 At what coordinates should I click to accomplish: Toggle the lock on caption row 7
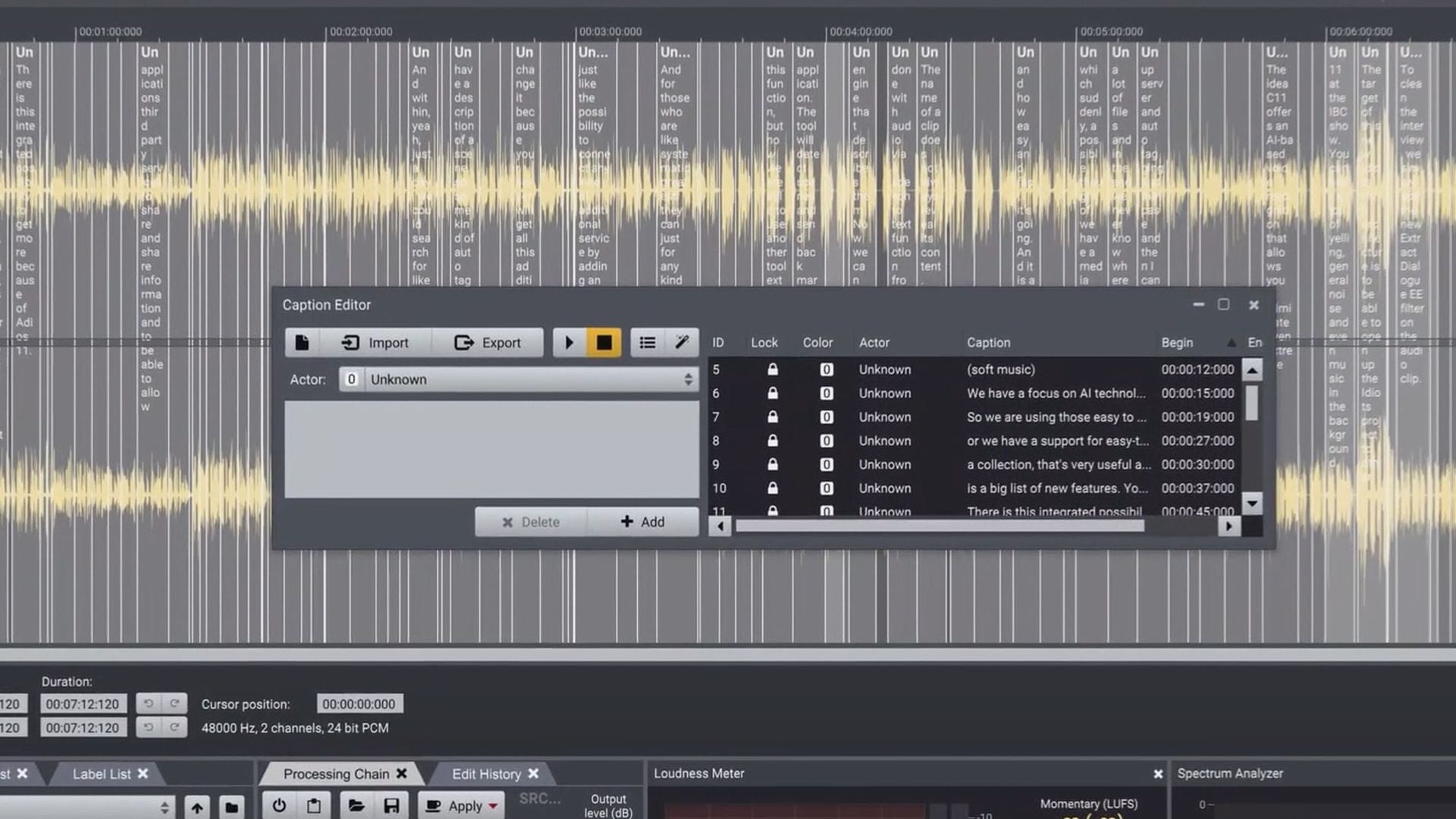click(772, 417)
